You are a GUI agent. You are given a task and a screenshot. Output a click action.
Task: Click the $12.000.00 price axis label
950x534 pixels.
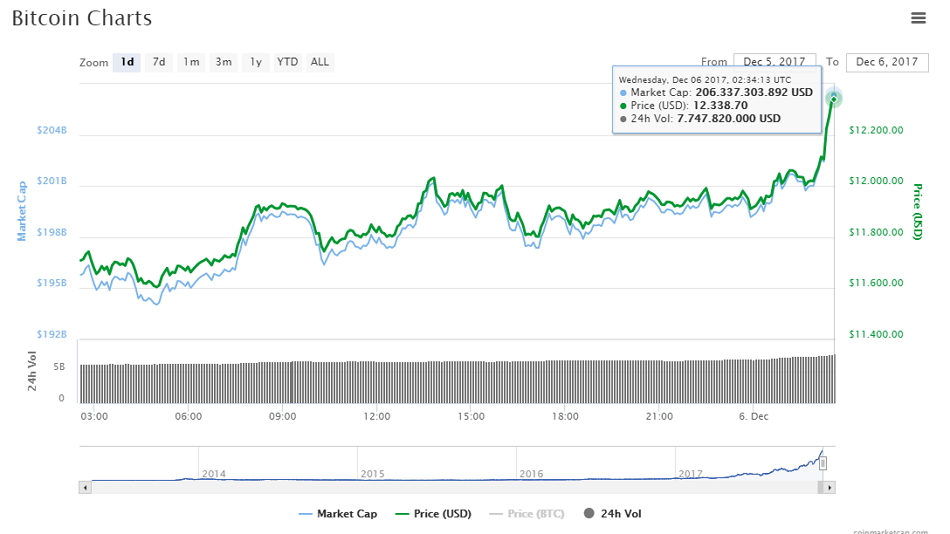(x=876, y=181)
